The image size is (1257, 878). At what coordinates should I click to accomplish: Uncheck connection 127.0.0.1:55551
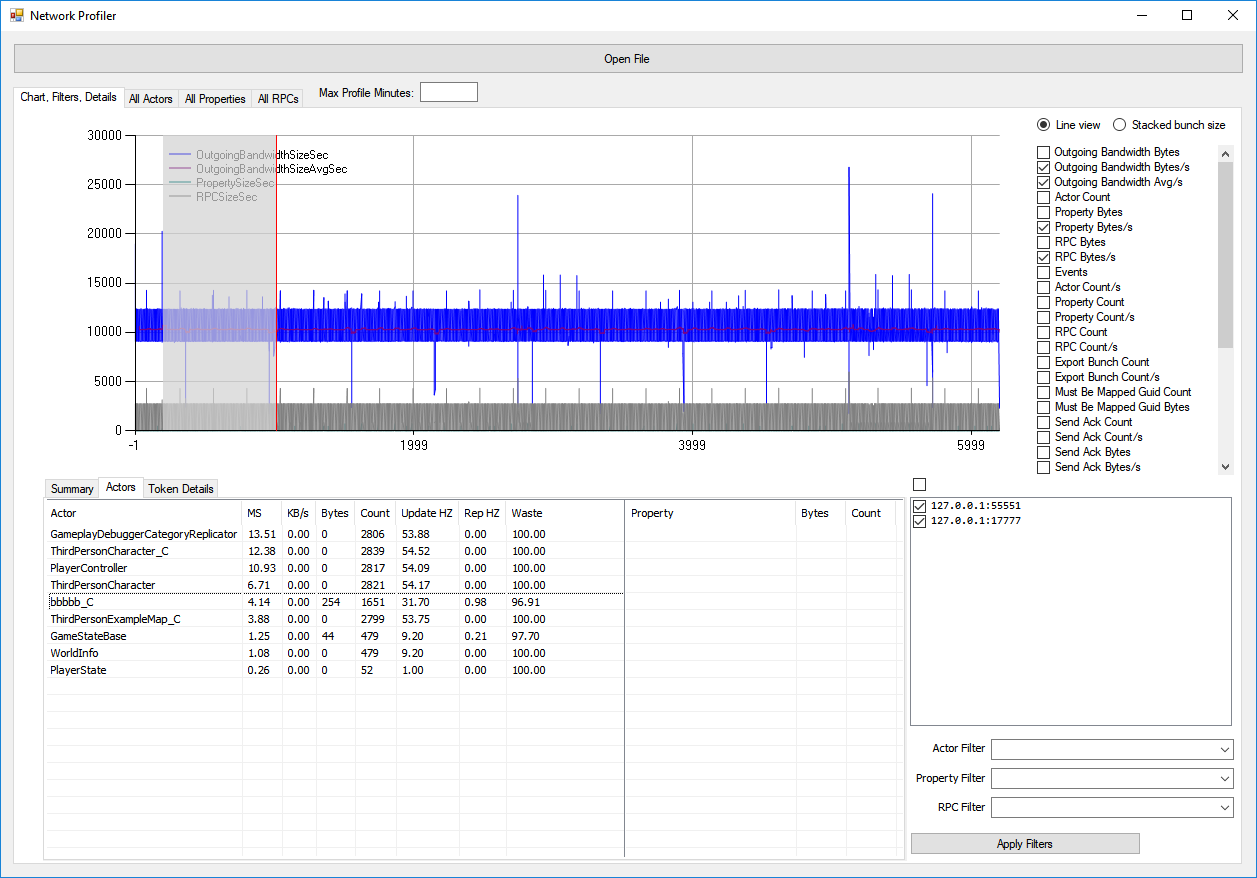(x=920, y=506)
